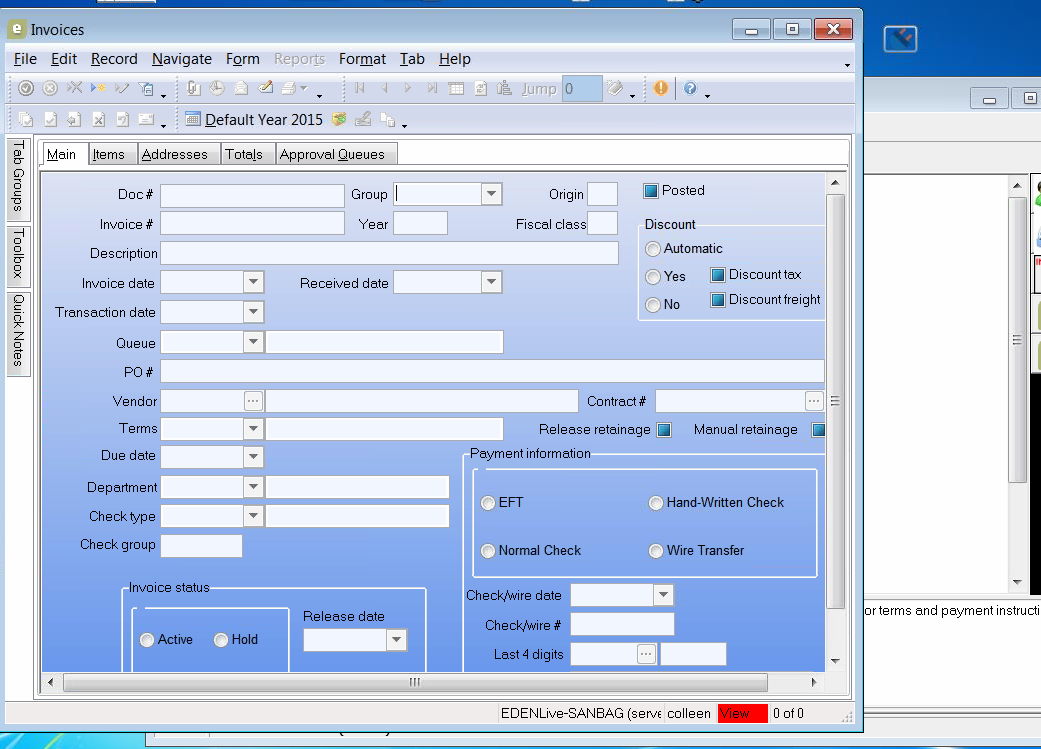Screen dimensions: 1041x749
Task: Select the EFT payment radio button
Action: [x=488, y=503]
